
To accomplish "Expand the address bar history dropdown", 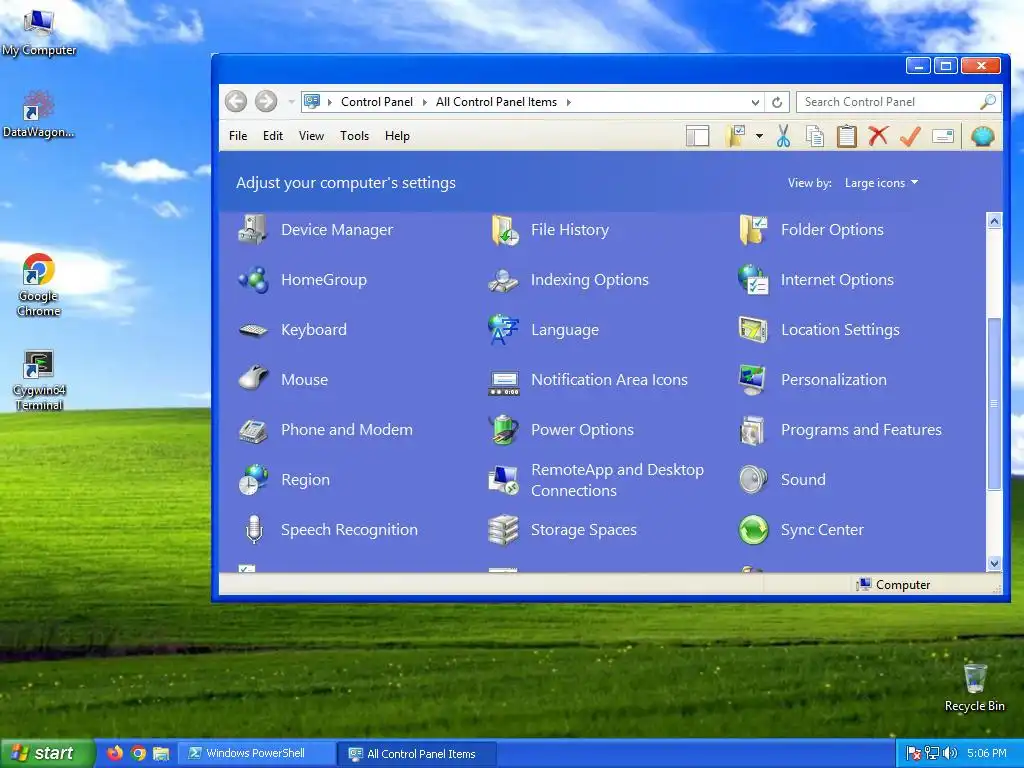I will tap(755, 102).
